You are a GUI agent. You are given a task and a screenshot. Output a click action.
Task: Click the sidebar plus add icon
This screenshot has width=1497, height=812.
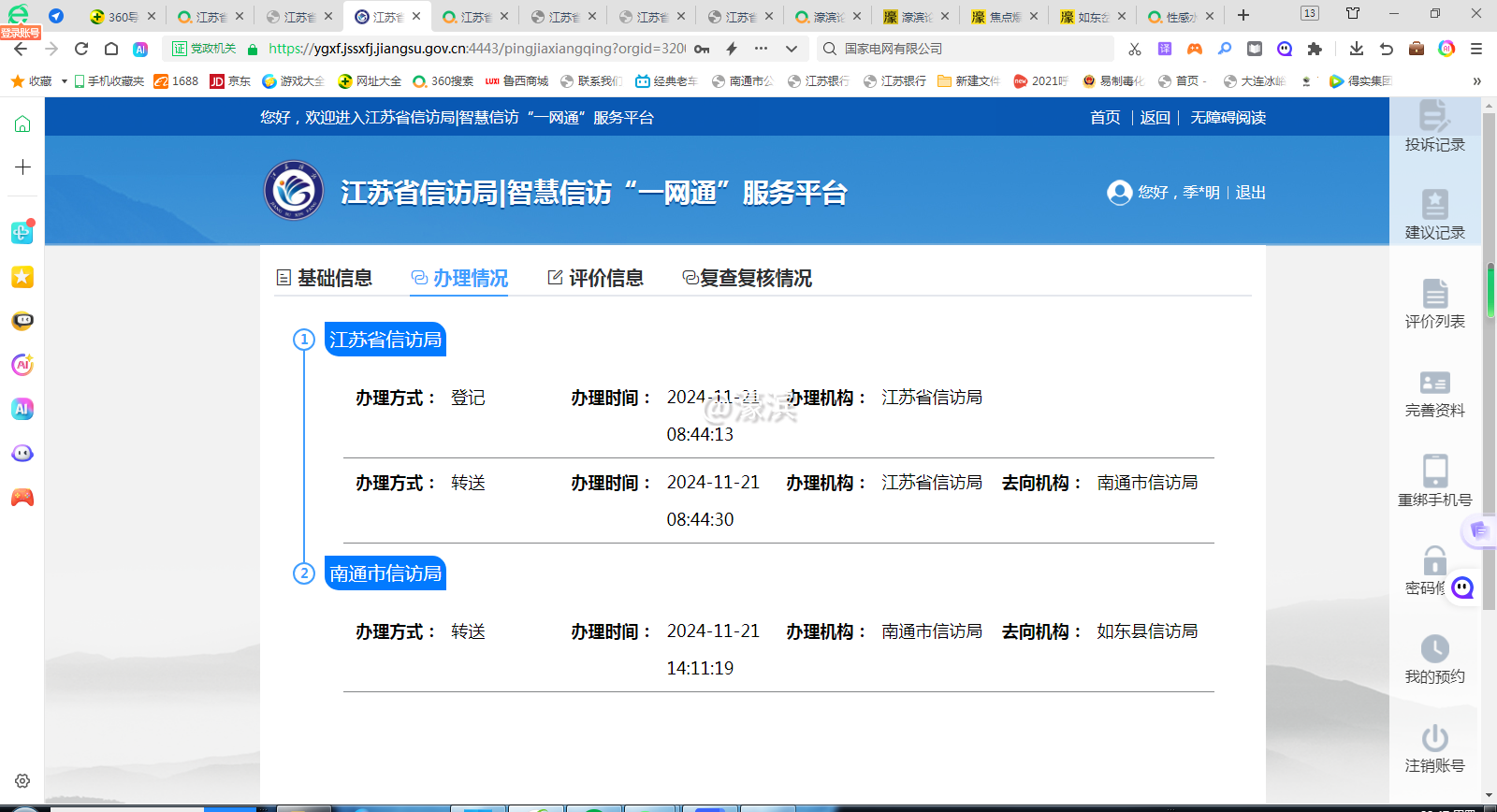(22, 167)
